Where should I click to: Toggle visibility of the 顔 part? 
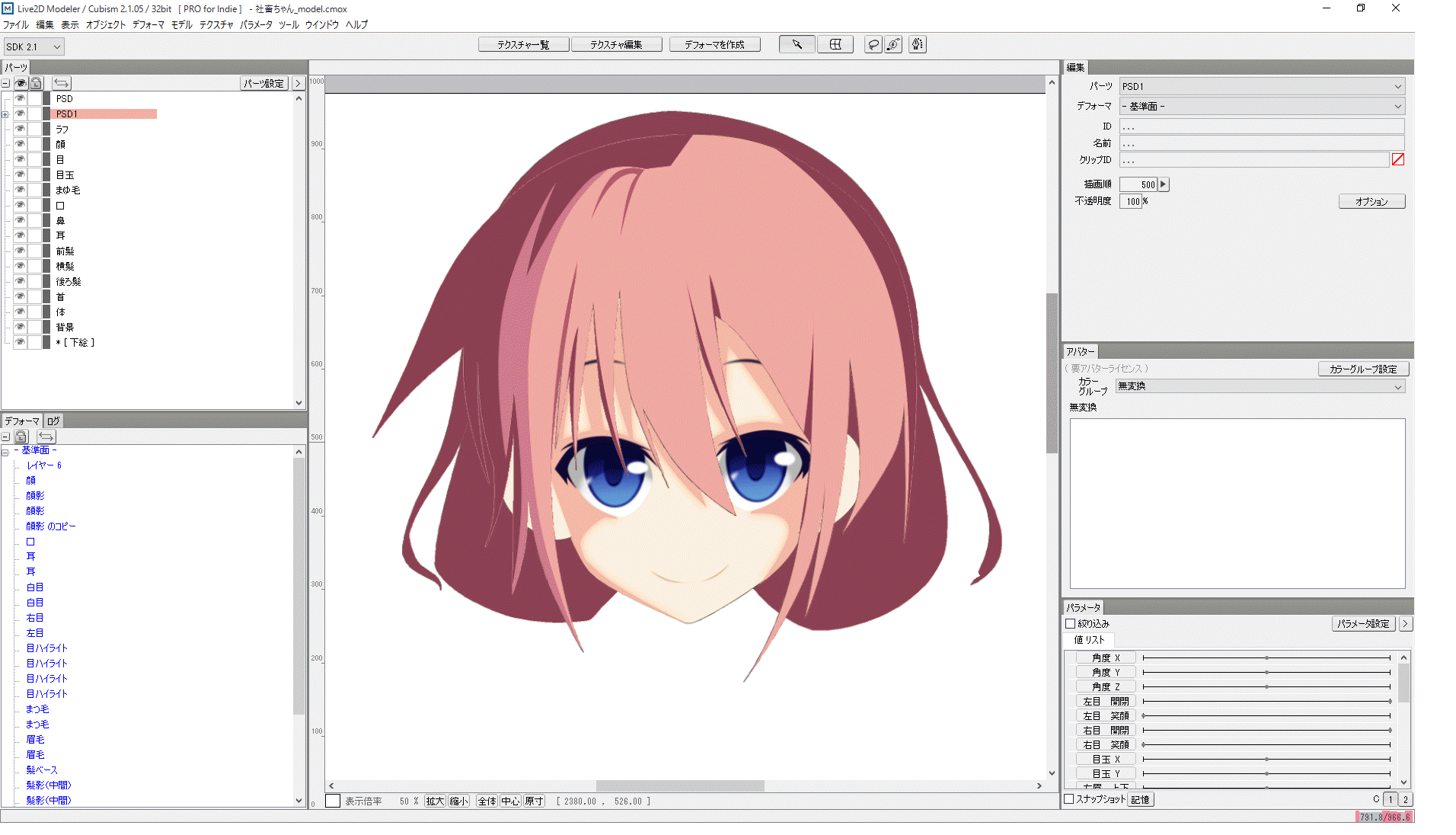[x=21, y=144]
